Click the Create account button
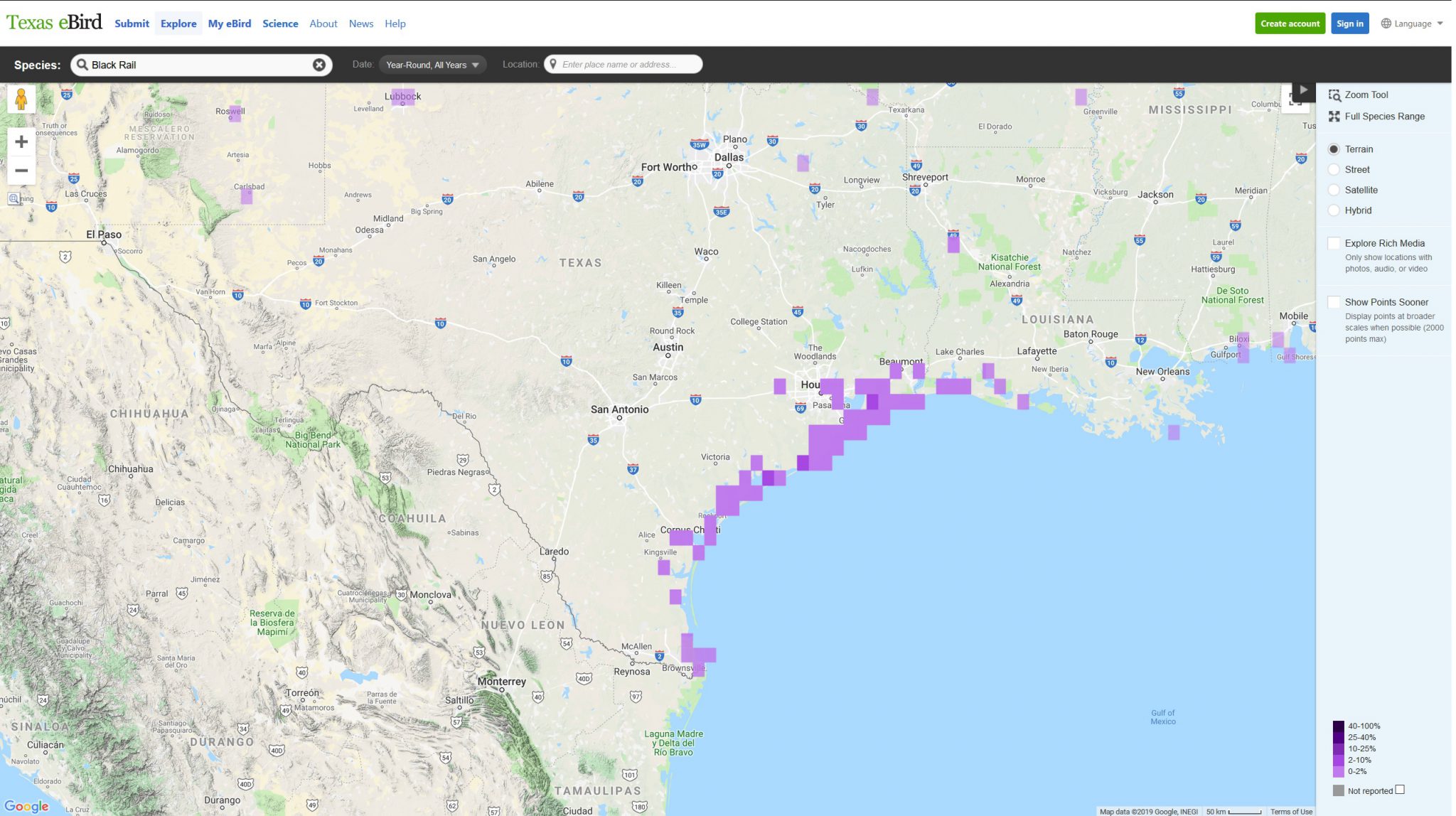The width and height of the screenshot is (1456, 816). tap(1290, 23)
